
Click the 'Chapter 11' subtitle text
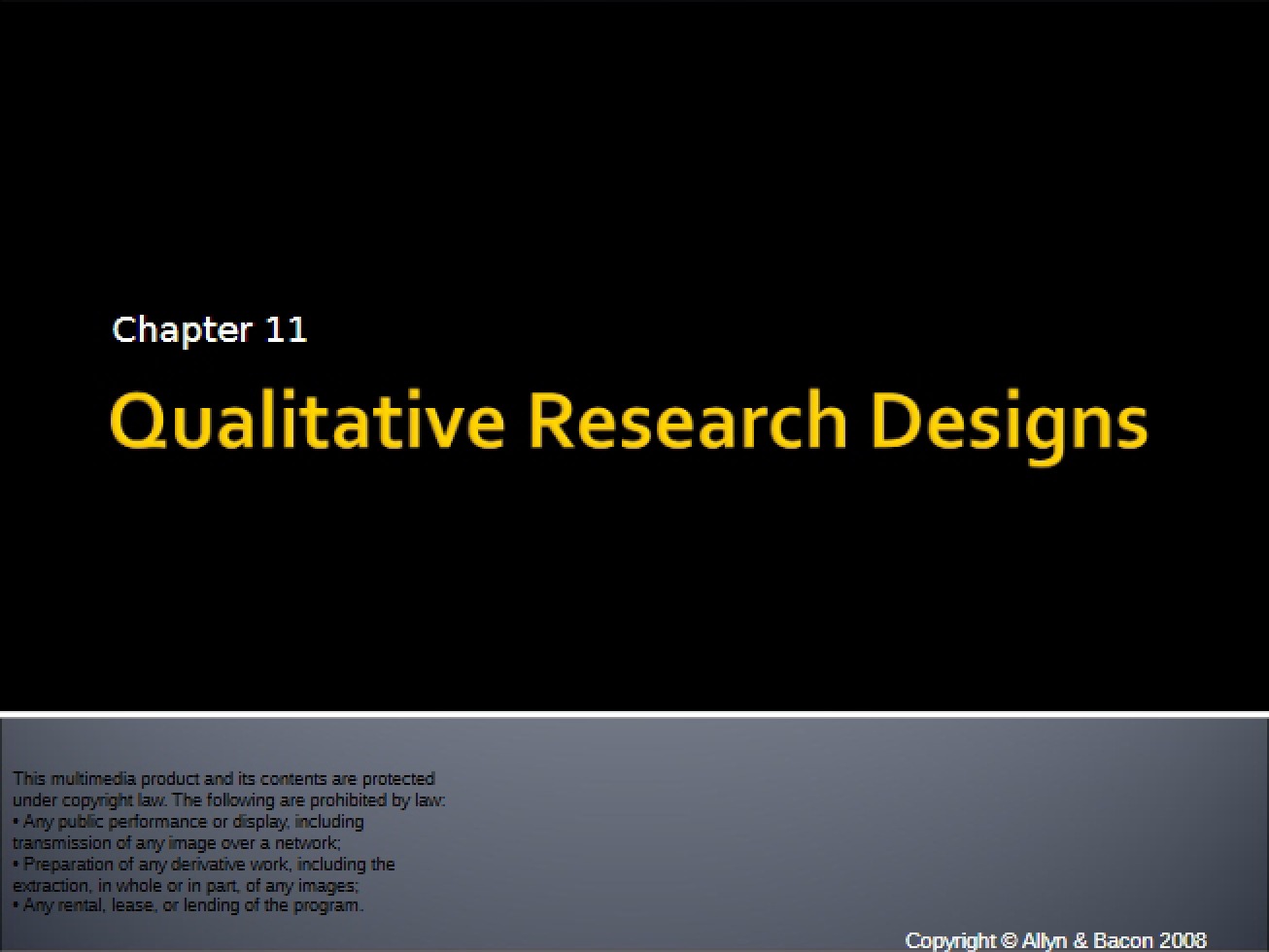point(210,330)
